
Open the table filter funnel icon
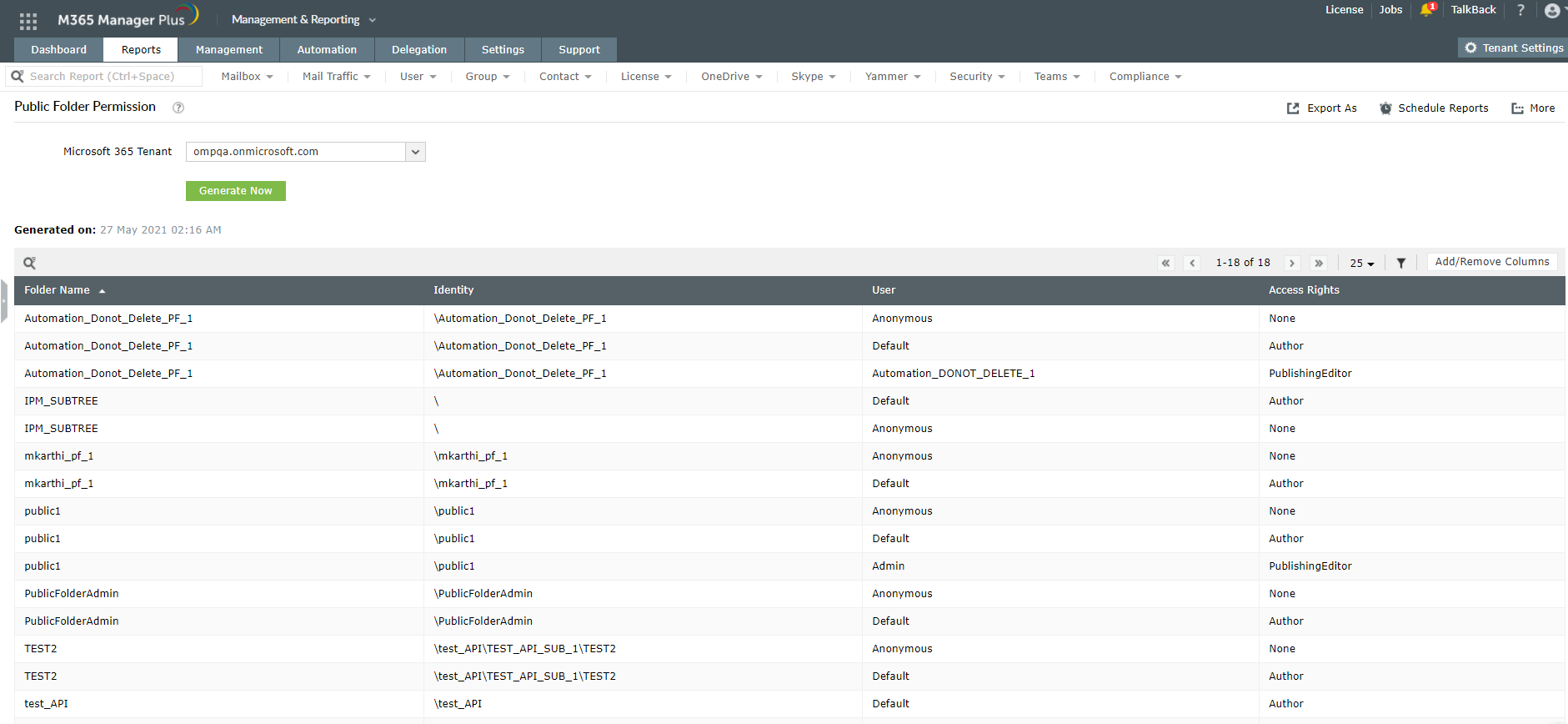pos(1401,263)
